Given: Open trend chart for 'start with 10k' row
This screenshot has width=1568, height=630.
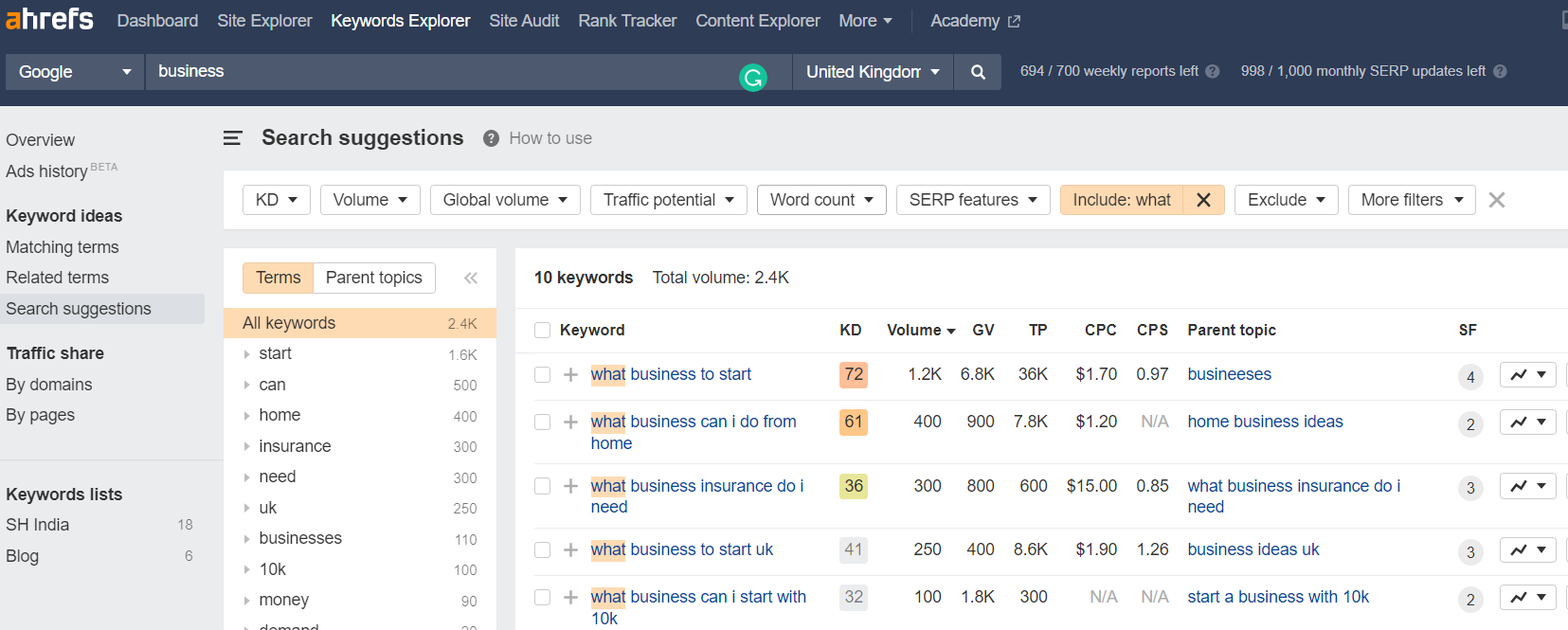Looking at the screenshot, I should [x=1527, y=597].
